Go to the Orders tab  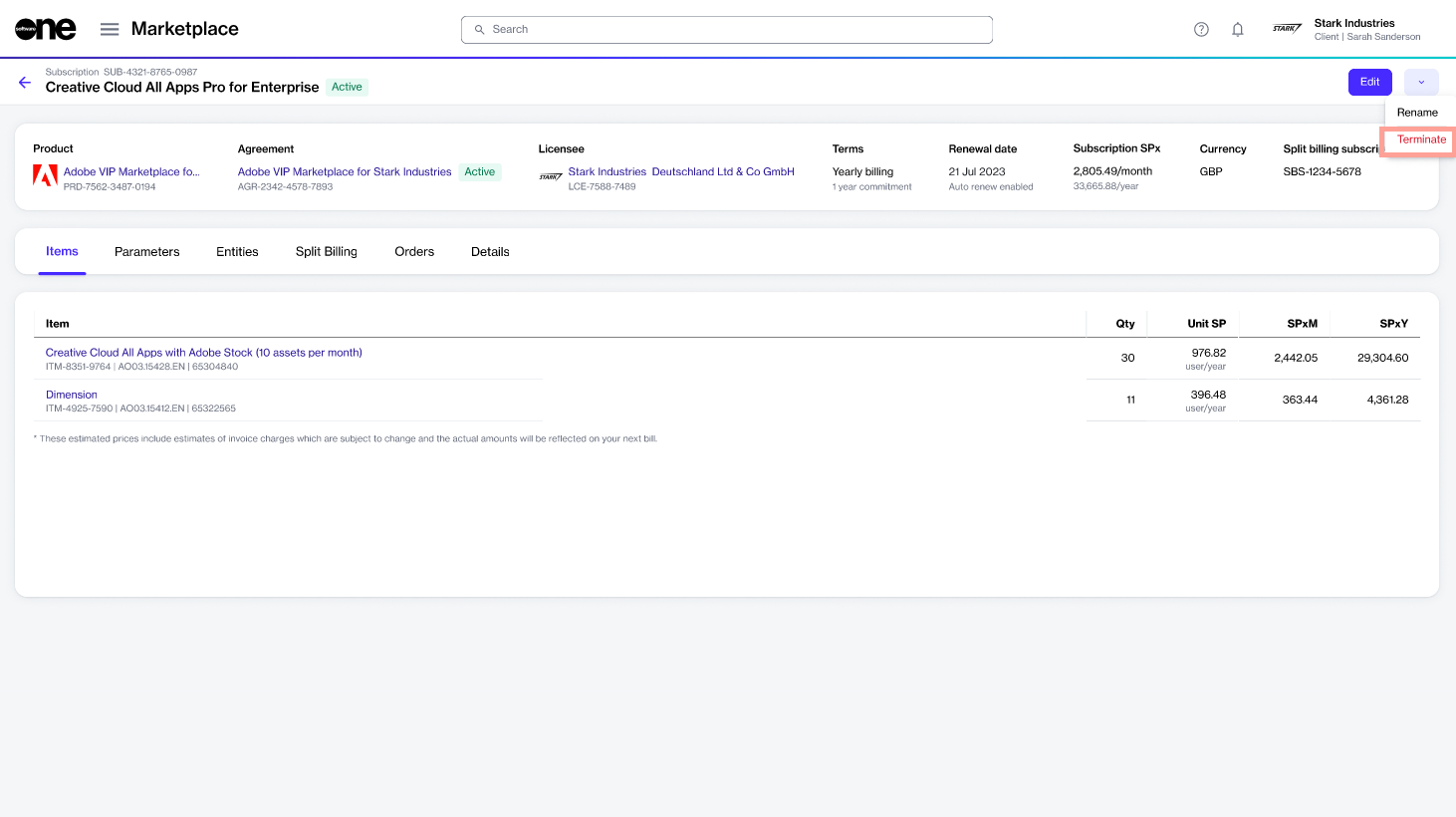pyautogui.click(x=414, y=252)
